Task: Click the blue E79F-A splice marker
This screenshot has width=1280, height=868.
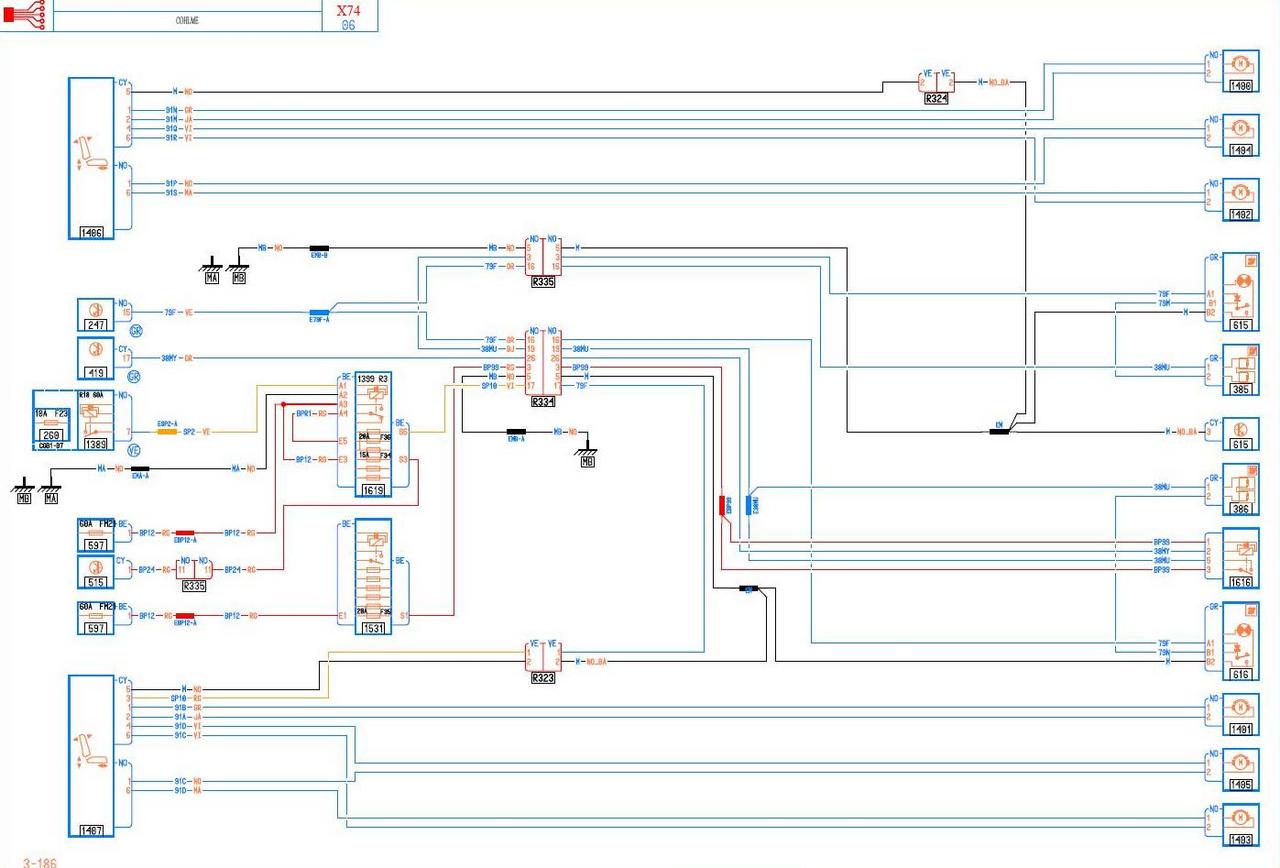Action: (319, 312)
